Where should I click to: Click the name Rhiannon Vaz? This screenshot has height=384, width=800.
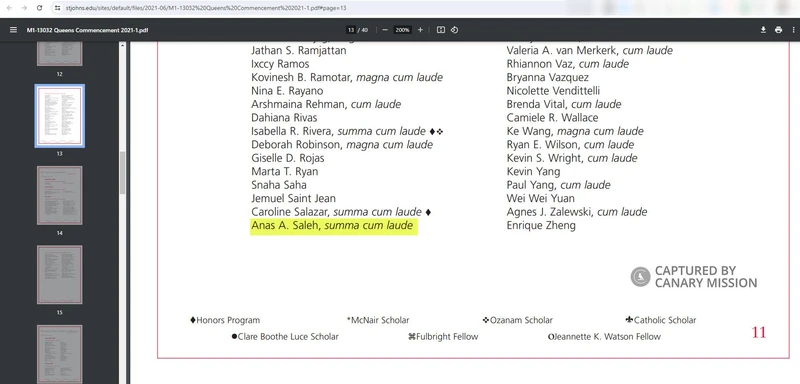coord(541,64)
